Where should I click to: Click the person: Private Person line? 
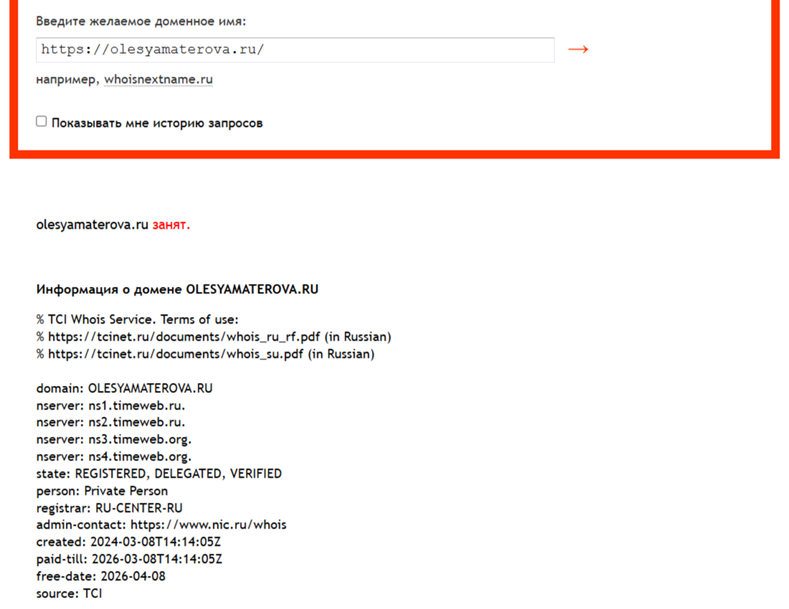(x=102, y=491)
